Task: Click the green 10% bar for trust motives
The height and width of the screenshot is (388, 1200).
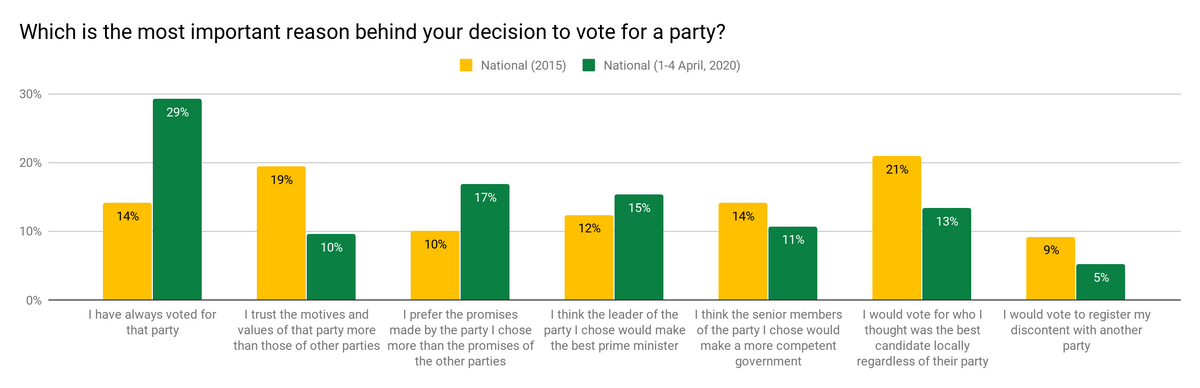Action: (x=331, y=267)
